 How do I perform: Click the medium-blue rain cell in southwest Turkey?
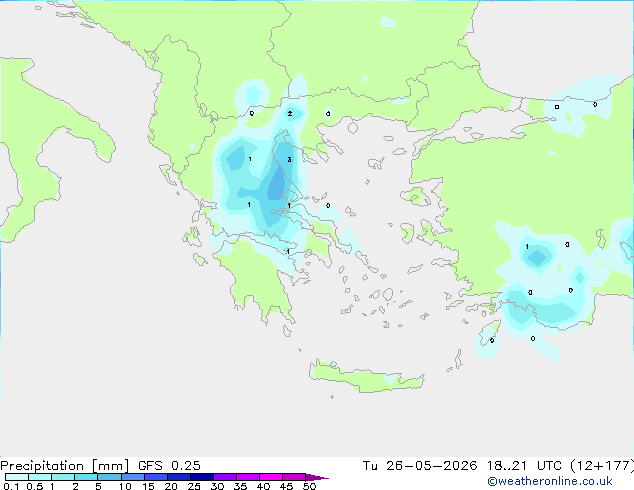(x=537, y=257)
